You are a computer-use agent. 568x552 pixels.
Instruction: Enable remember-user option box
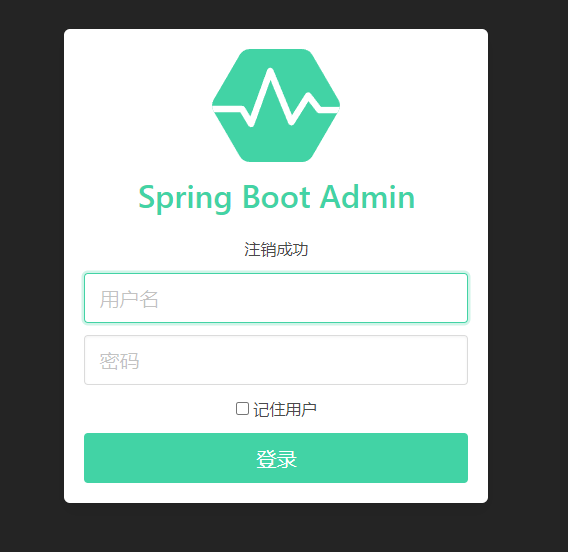point(242,409)
